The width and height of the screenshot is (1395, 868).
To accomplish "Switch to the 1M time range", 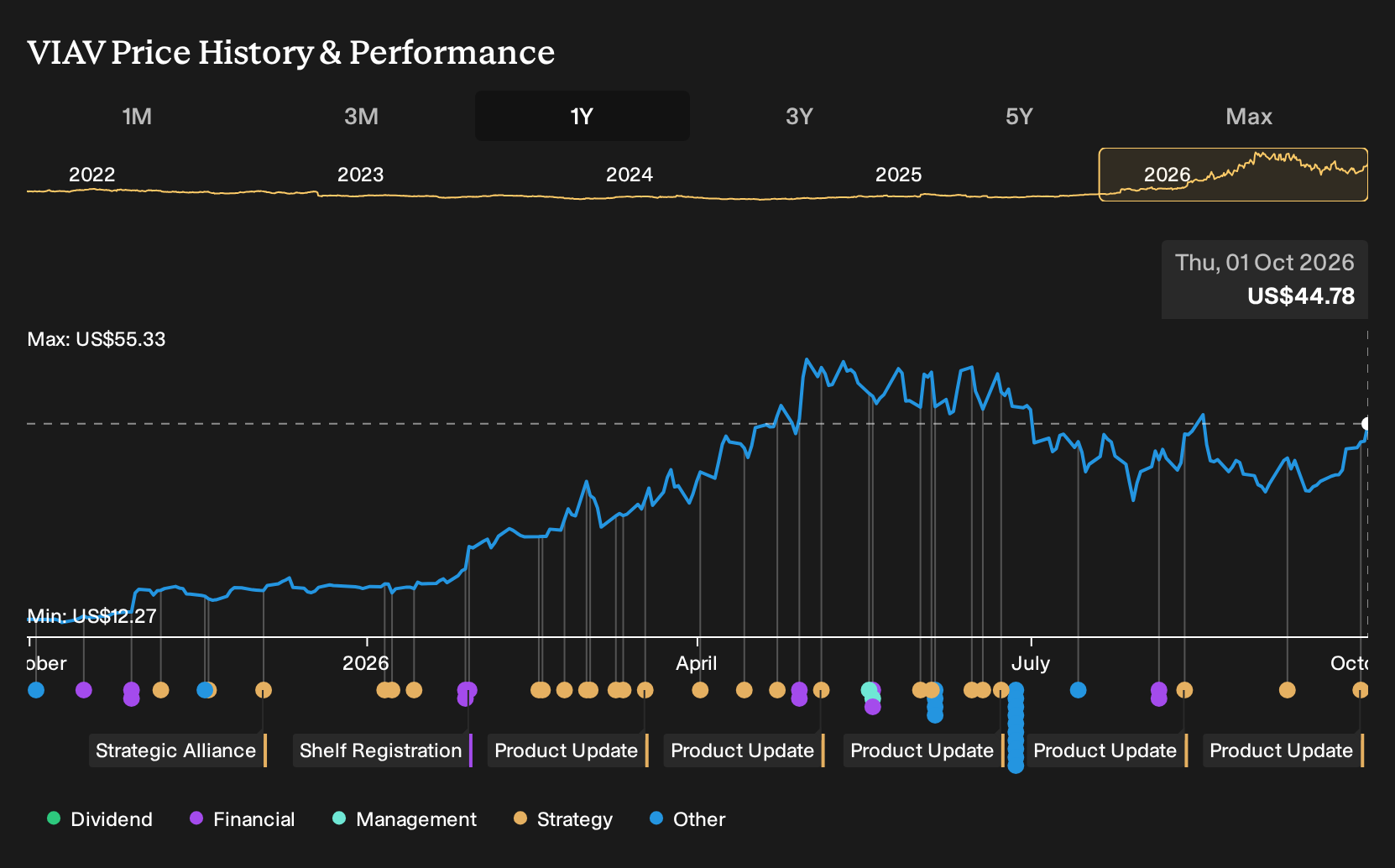I will 137,116.
